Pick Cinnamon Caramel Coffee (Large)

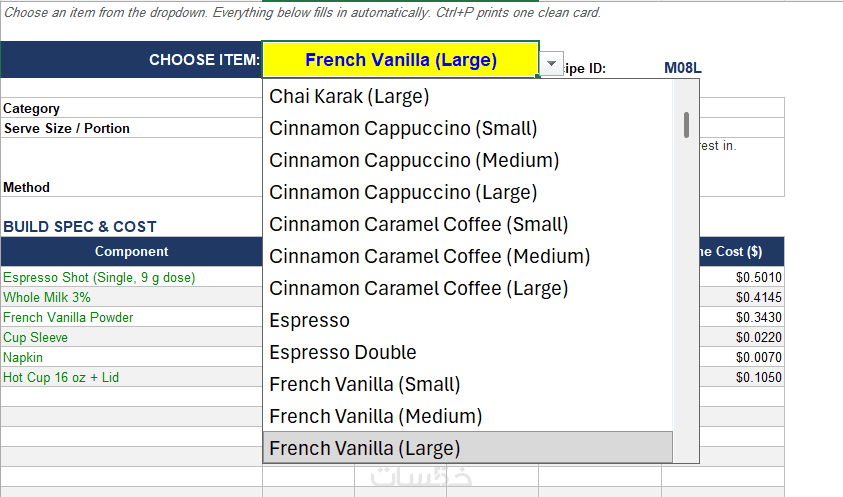coord(468,288)
